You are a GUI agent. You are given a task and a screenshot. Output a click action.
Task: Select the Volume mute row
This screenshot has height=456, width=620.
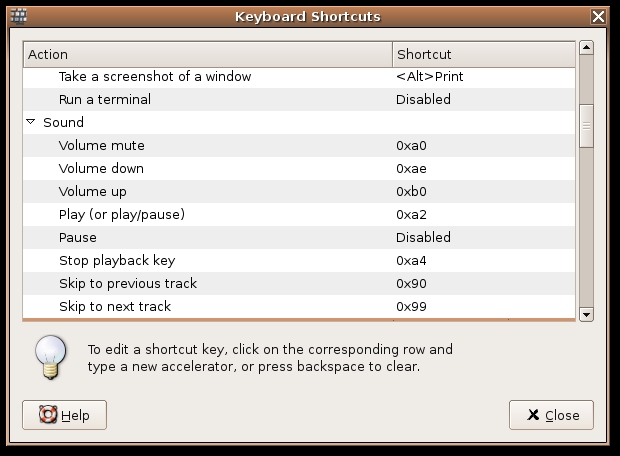pyautogui.click(x=101, y=145)
